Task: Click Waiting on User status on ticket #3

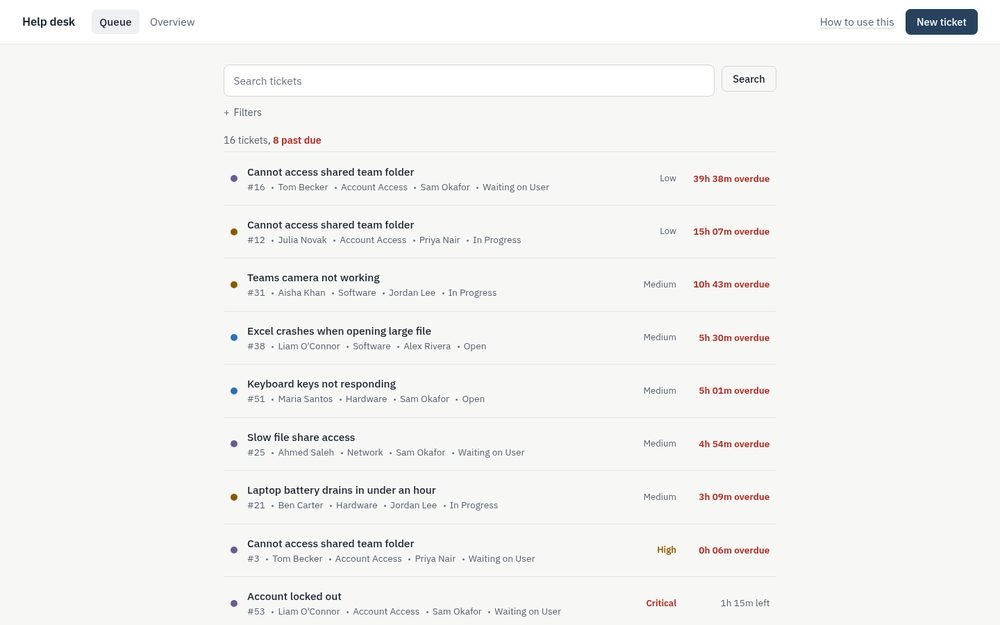Action: pyautogui.click(x=501, y=559)
